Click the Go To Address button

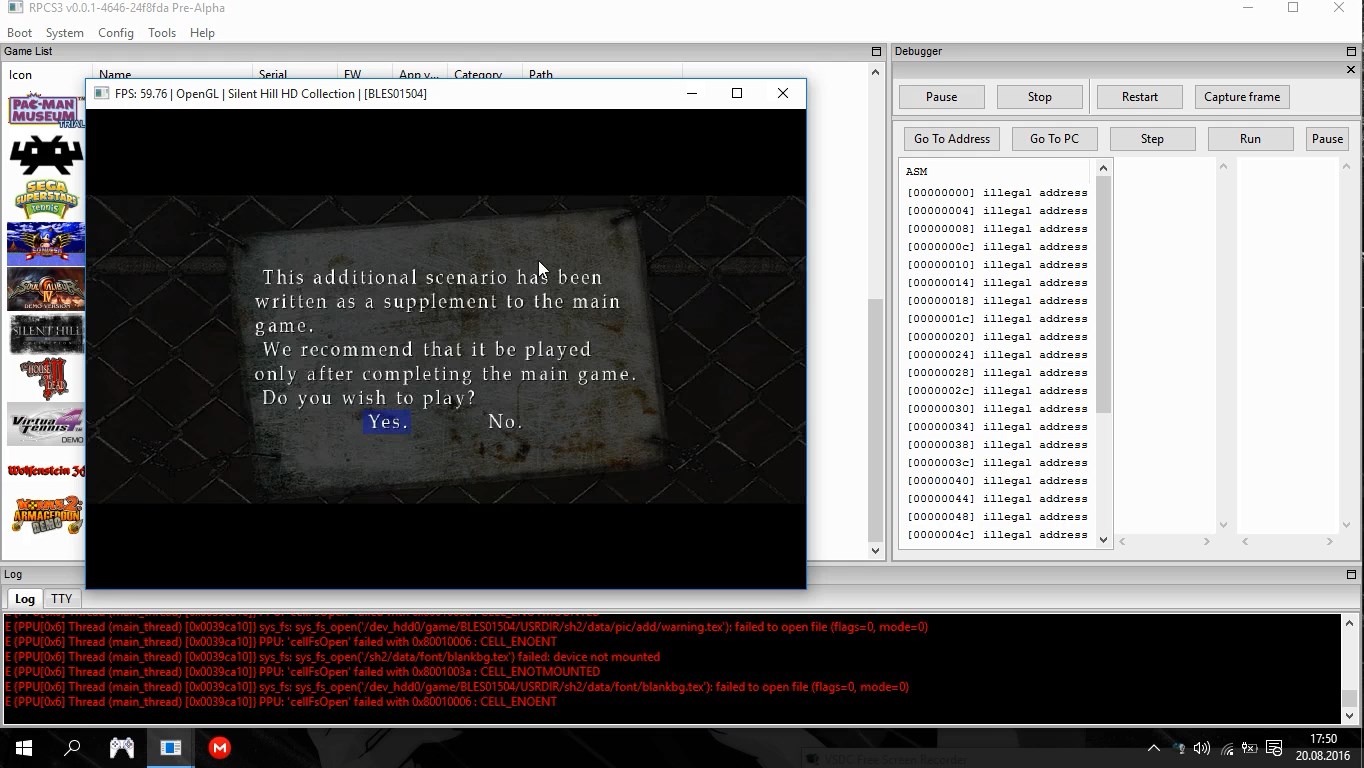pyautogui.click(x=951, y=139)
